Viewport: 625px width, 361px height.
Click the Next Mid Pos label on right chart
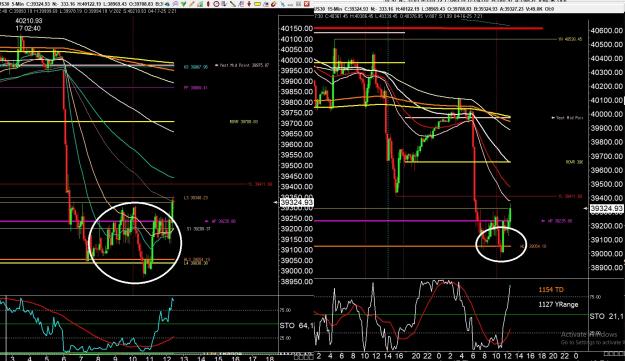point(567,118)
